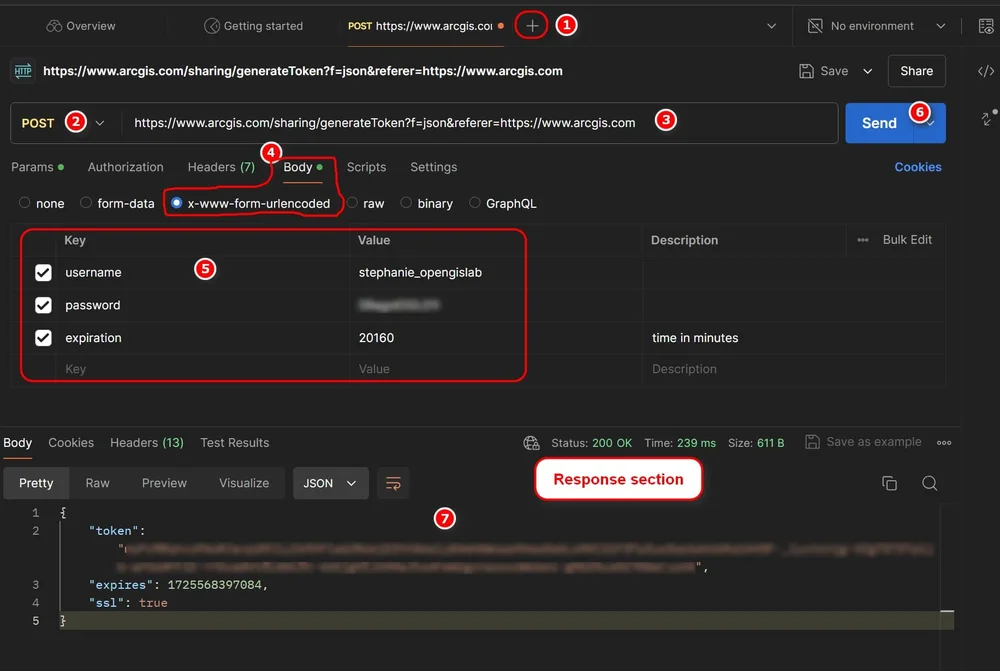1000x671 pixels.
Task: Click the Overview tab icon
Action: pyautogui.click(x=54, y=26)
